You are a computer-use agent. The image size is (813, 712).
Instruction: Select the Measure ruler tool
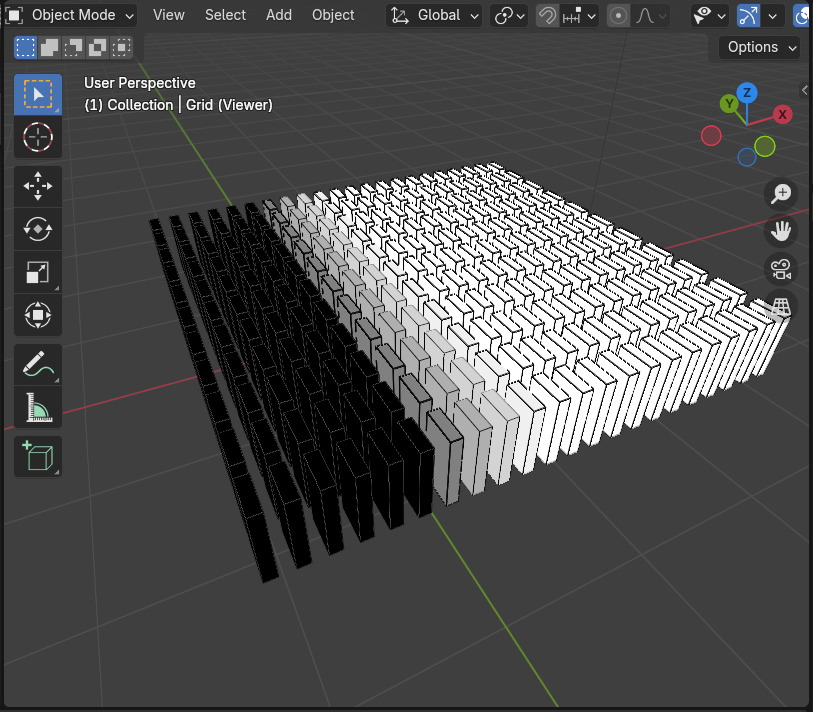pyautogui.click(x=38, y=407)
